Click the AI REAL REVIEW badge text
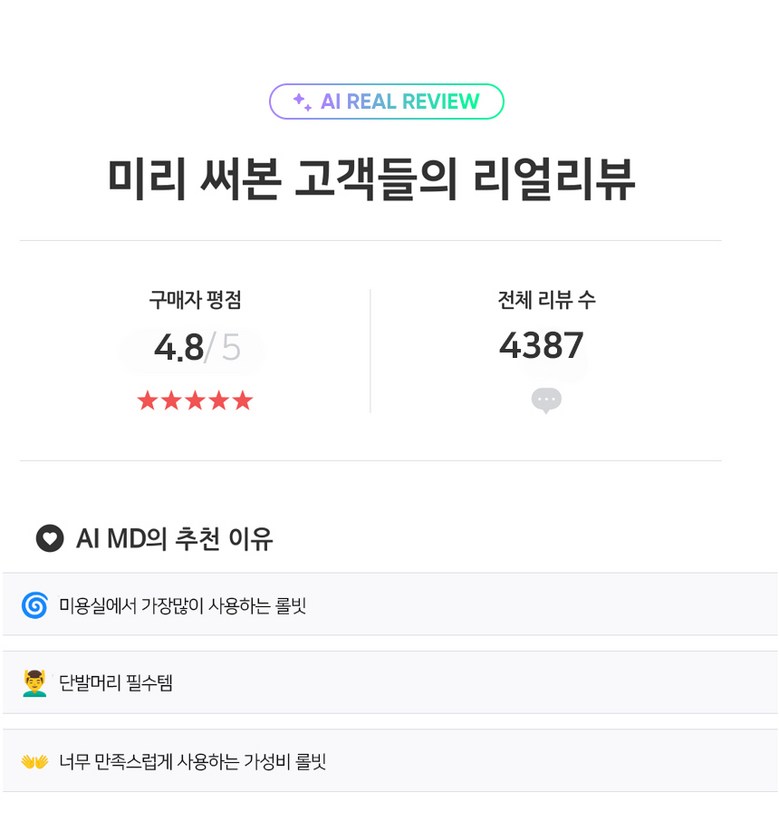 tap(399, 102)
